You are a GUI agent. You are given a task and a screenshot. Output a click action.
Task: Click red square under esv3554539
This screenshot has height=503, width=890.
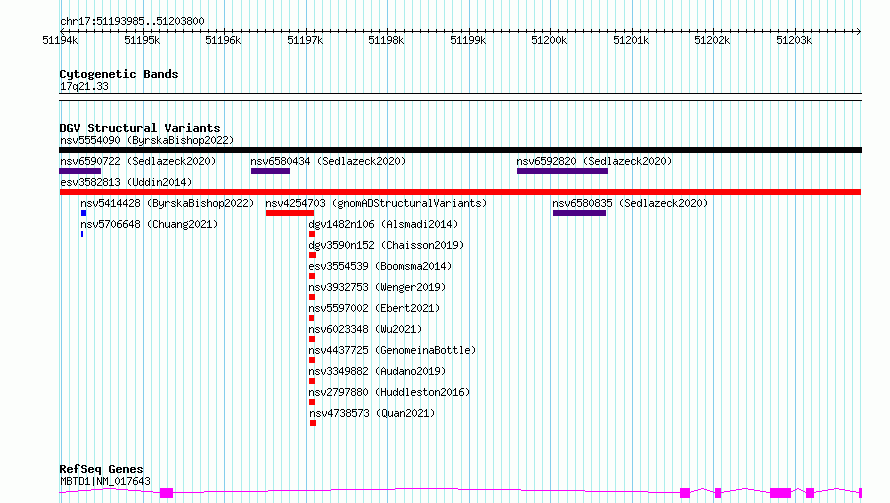click(x=312, y=276)
